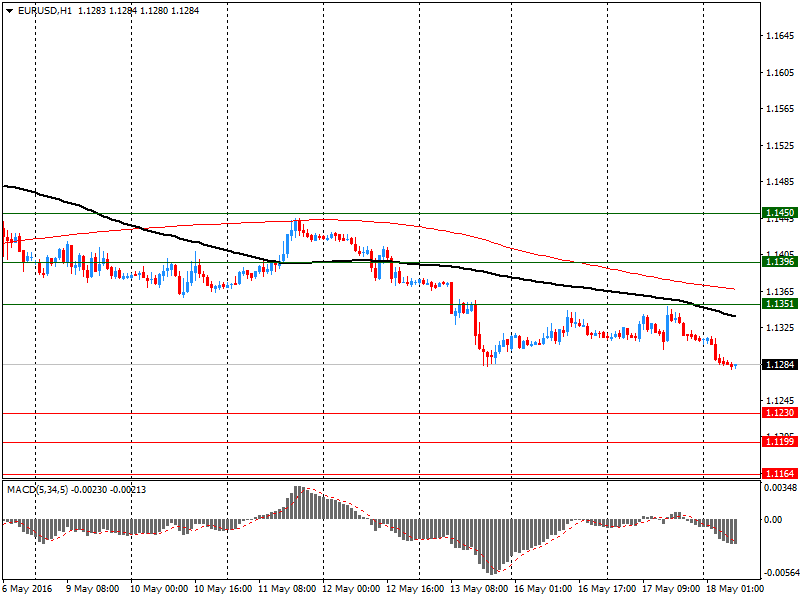Click the 16 May 01:00 time label
Viewport: 800px width, 600px height.
tap(543, 589)
